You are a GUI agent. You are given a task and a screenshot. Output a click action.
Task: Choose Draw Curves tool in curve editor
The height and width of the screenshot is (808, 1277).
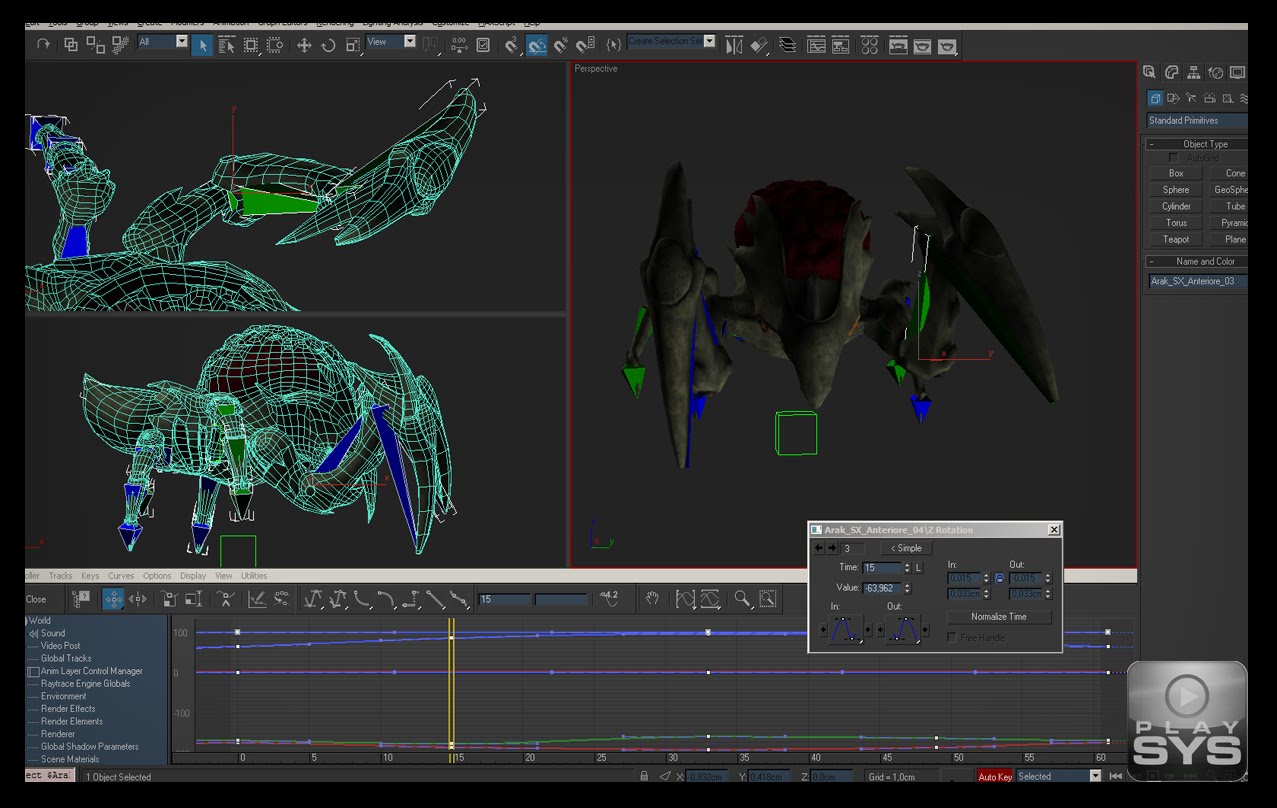[x=257, y=598]
